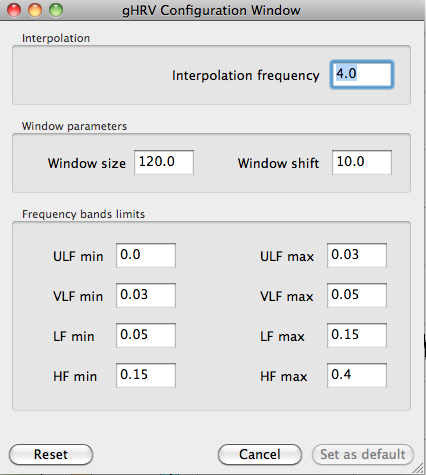Viewport: 426px width, 475px height.
Task: Click the Set as default button
Action: [363, 454]
